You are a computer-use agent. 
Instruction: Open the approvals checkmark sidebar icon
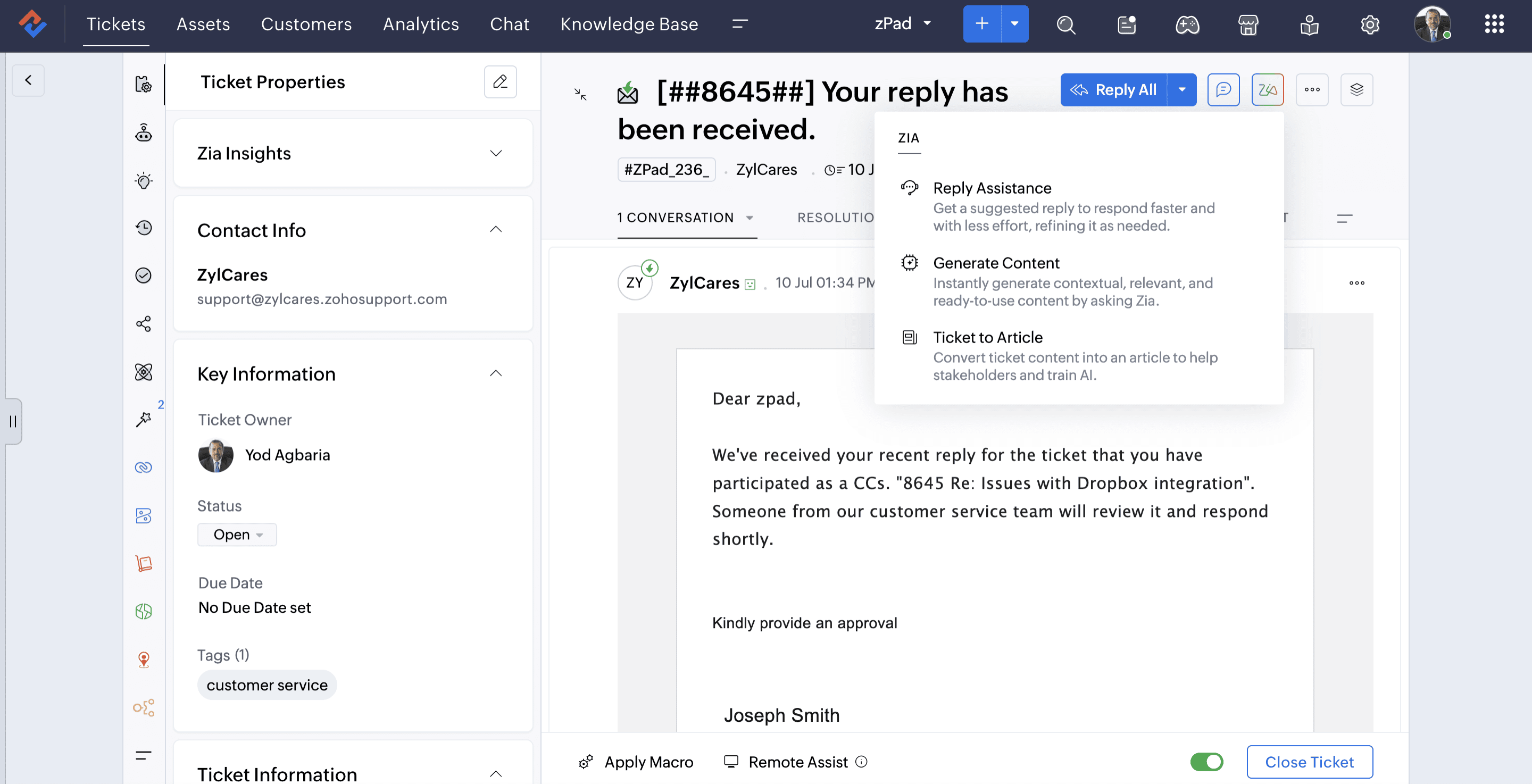143,276
